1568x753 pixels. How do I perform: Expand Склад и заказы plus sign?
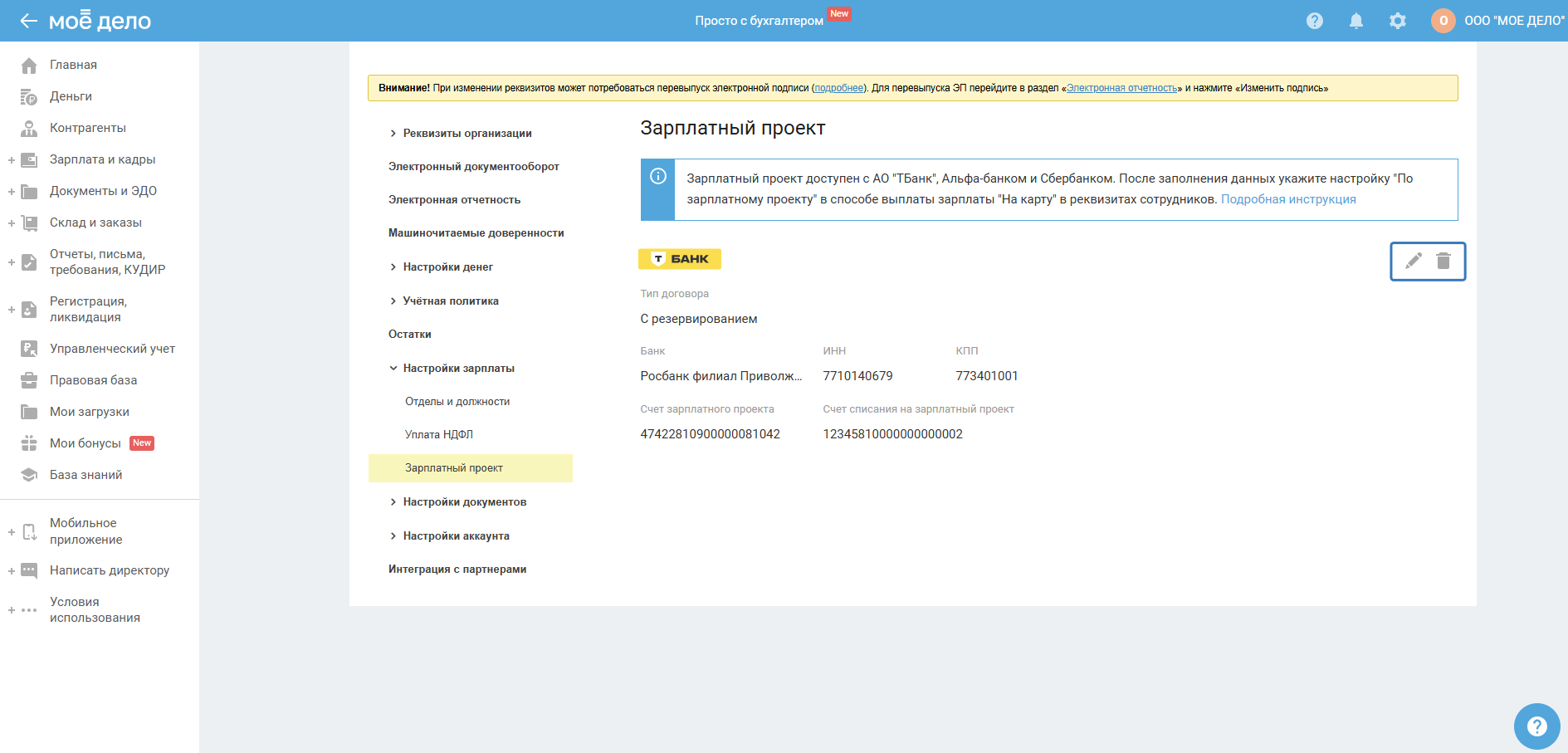click(x=12, y=223)
